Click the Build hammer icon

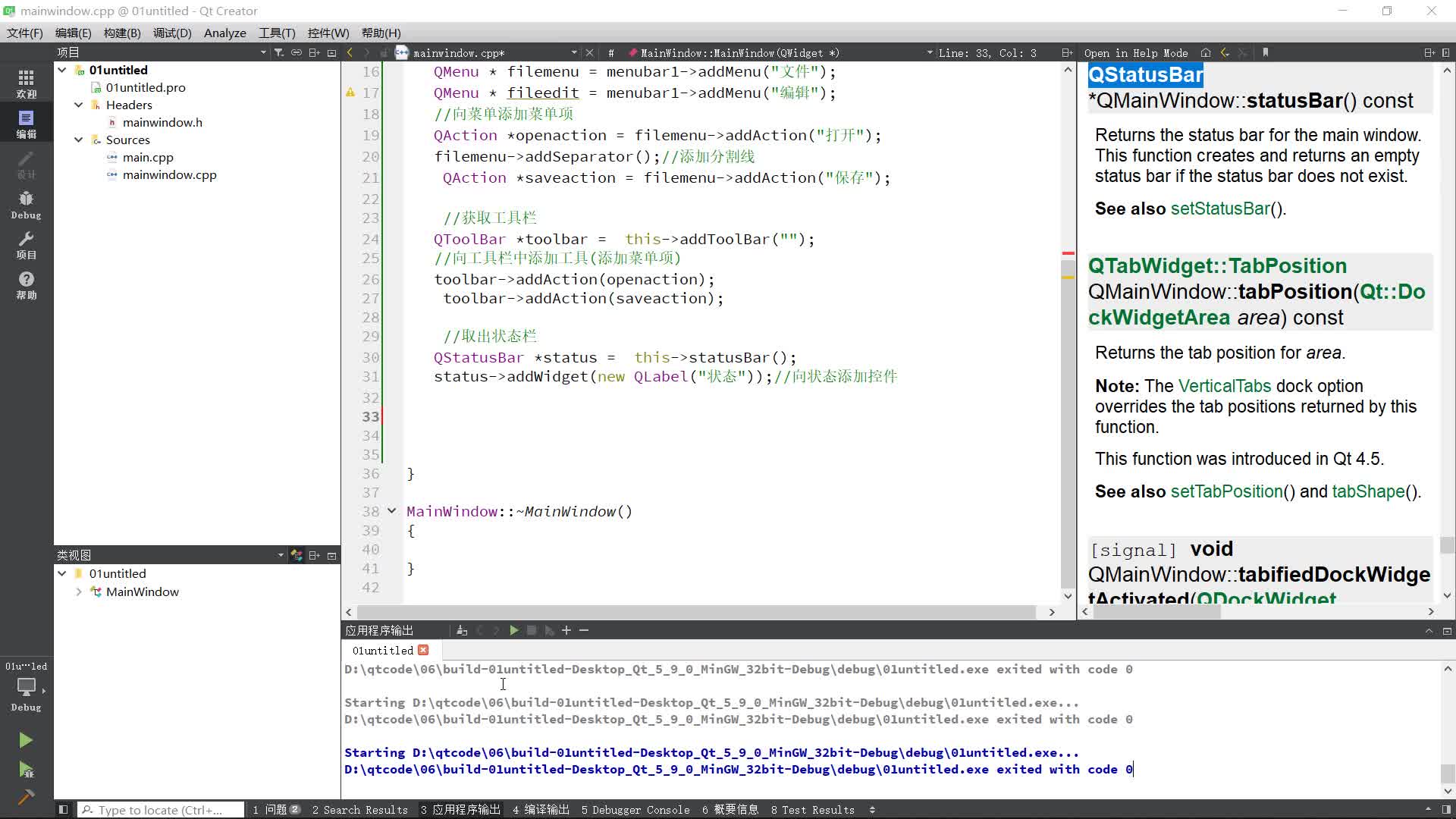pyautogui.click(x=26, y=797)
